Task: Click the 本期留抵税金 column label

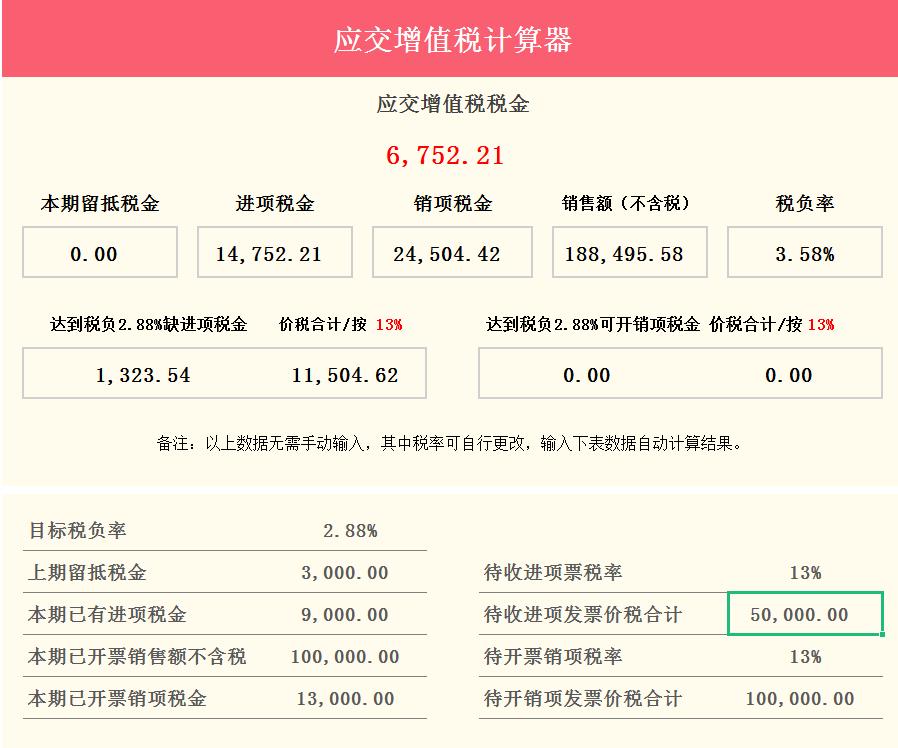Action: point(100,203)
